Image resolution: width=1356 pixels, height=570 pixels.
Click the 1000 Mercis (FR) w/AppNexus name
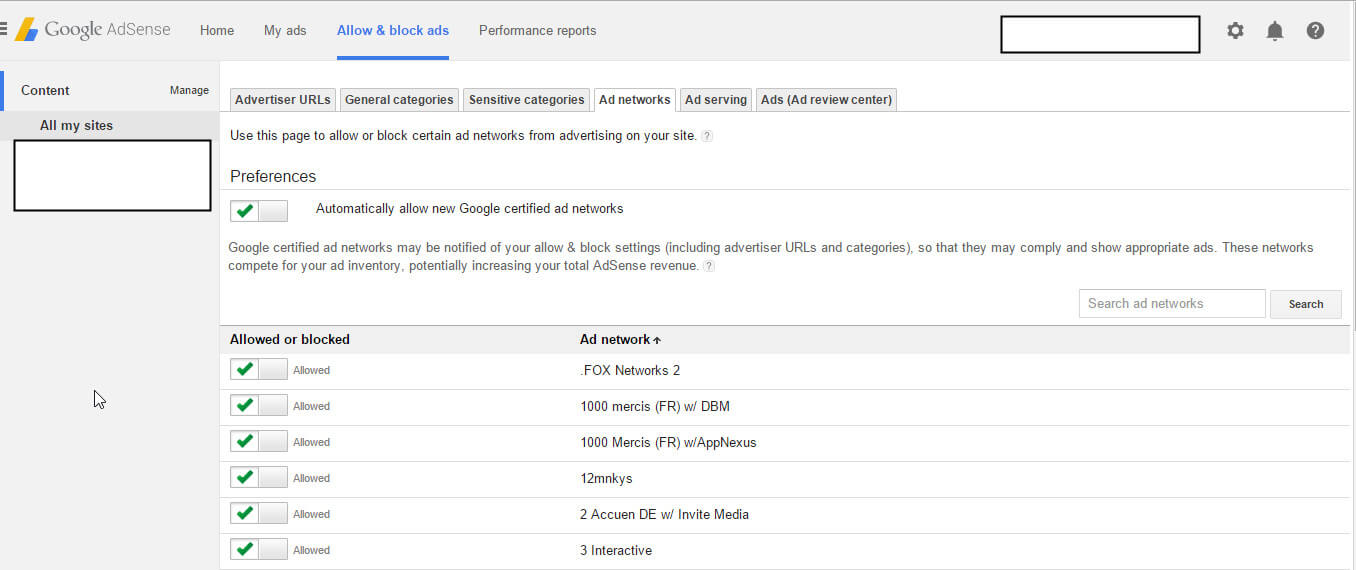click(668, 442)
